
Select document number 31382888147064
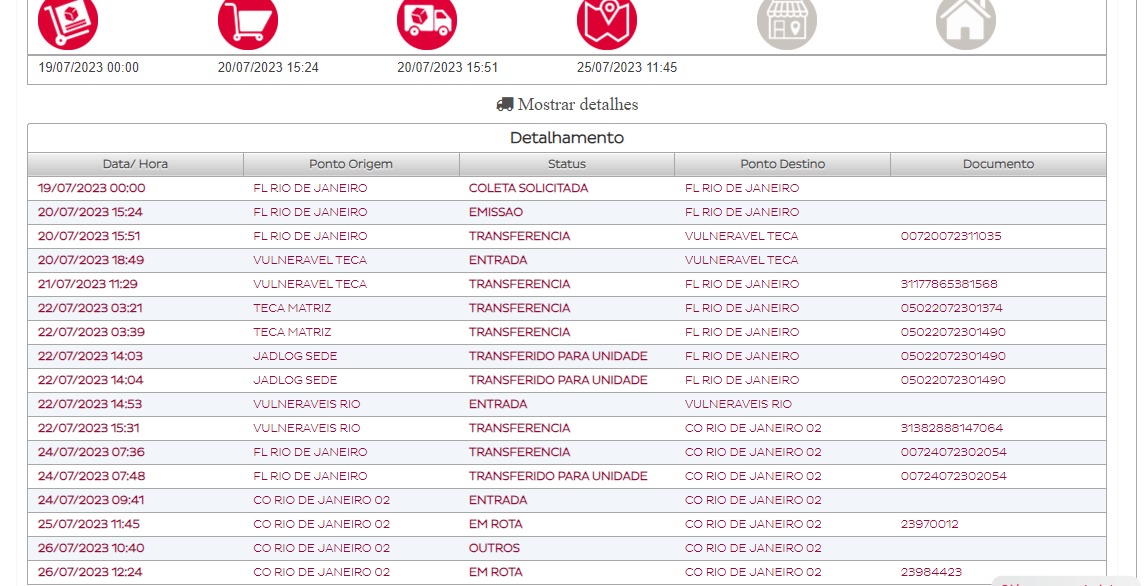951,429
